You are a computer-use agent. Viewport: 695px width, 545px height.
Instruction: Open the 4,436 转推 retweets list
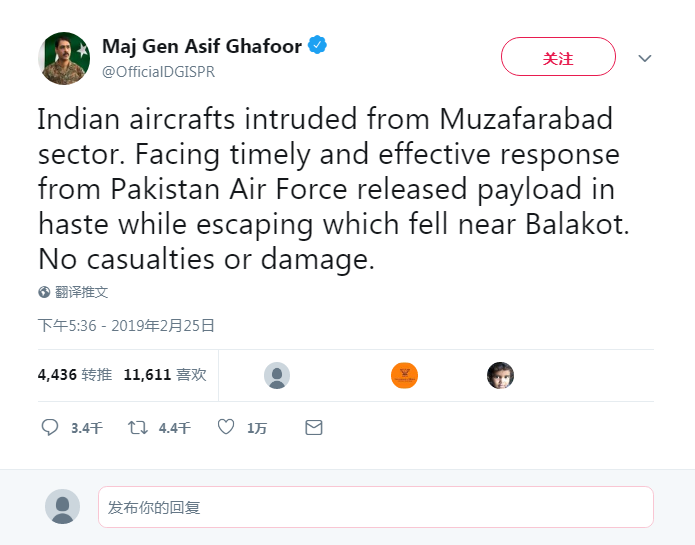coord(74,375)
